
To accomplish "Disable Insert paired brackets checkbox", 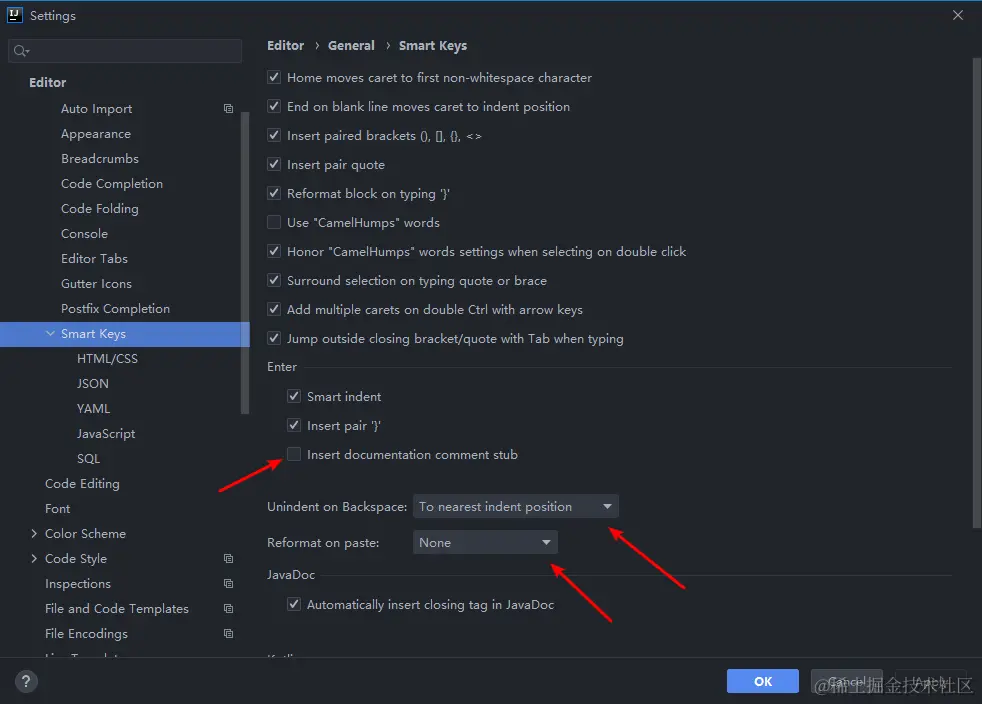I will (274, 135).
